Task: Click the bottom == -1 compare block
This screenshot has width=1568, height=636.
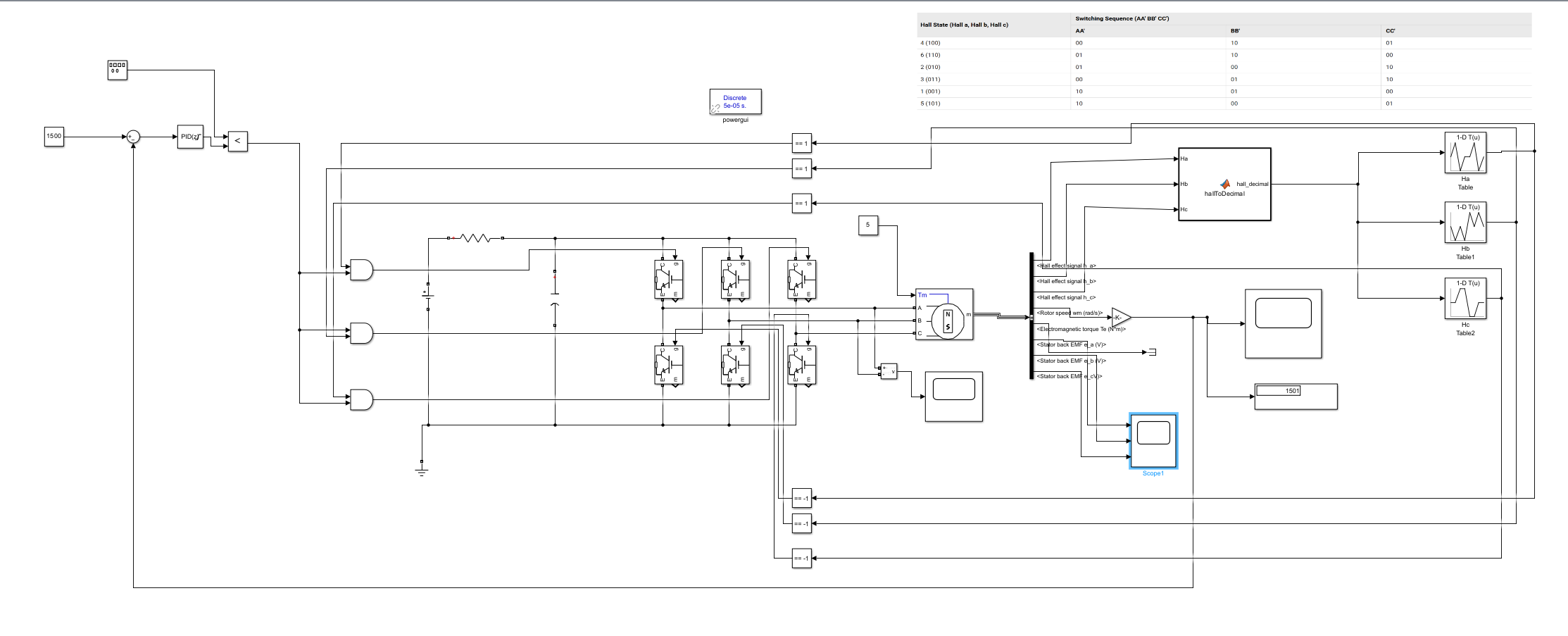Action: click(801, 558)
